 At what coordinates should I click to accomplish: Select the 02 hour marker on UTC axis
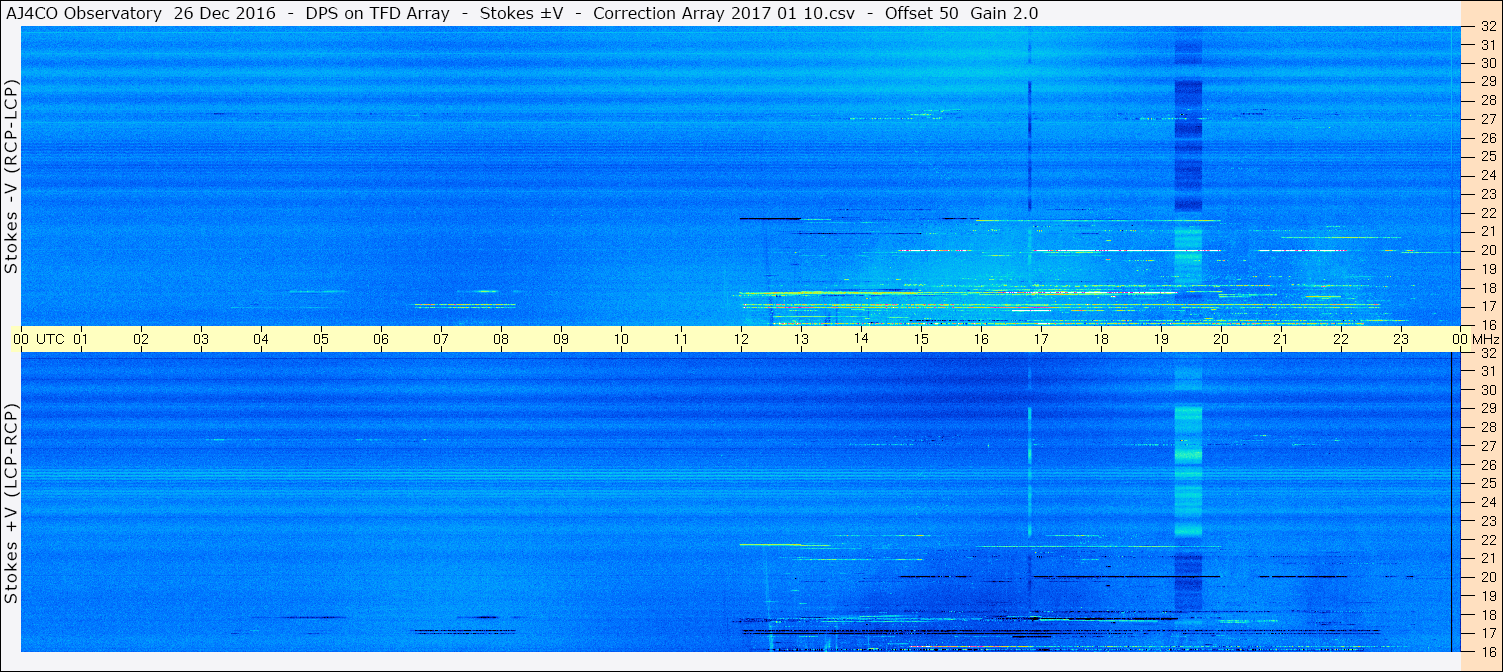(141, 340)
